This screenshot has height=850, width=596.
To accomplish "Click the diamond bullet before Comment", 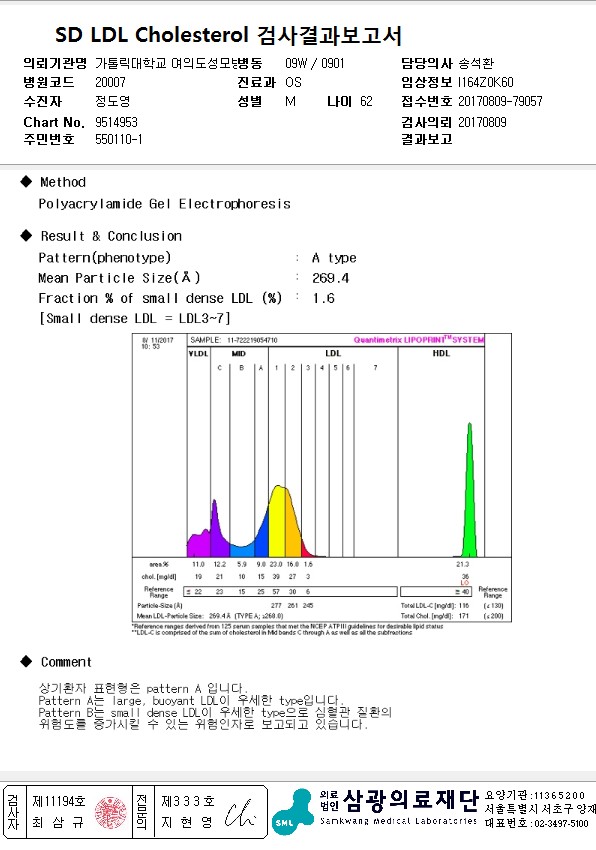I will pos(26,661).
